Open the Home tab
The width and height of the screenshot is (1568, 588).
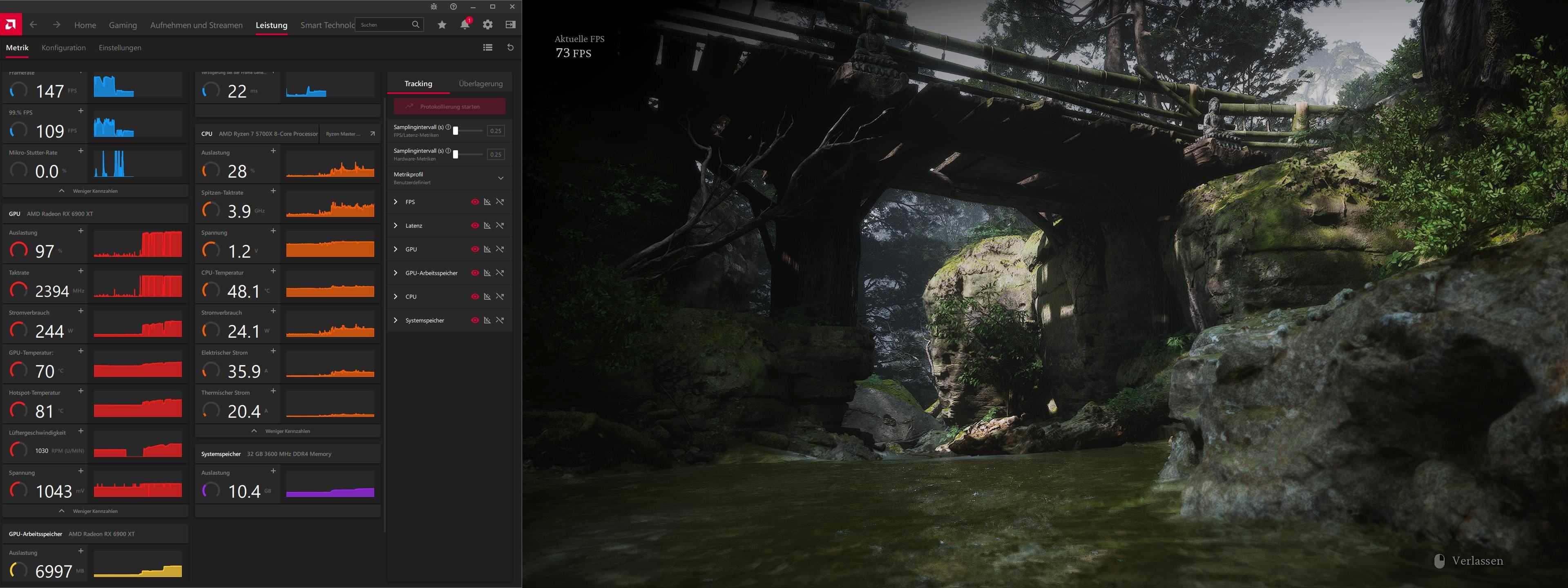[x=85, y=25]
